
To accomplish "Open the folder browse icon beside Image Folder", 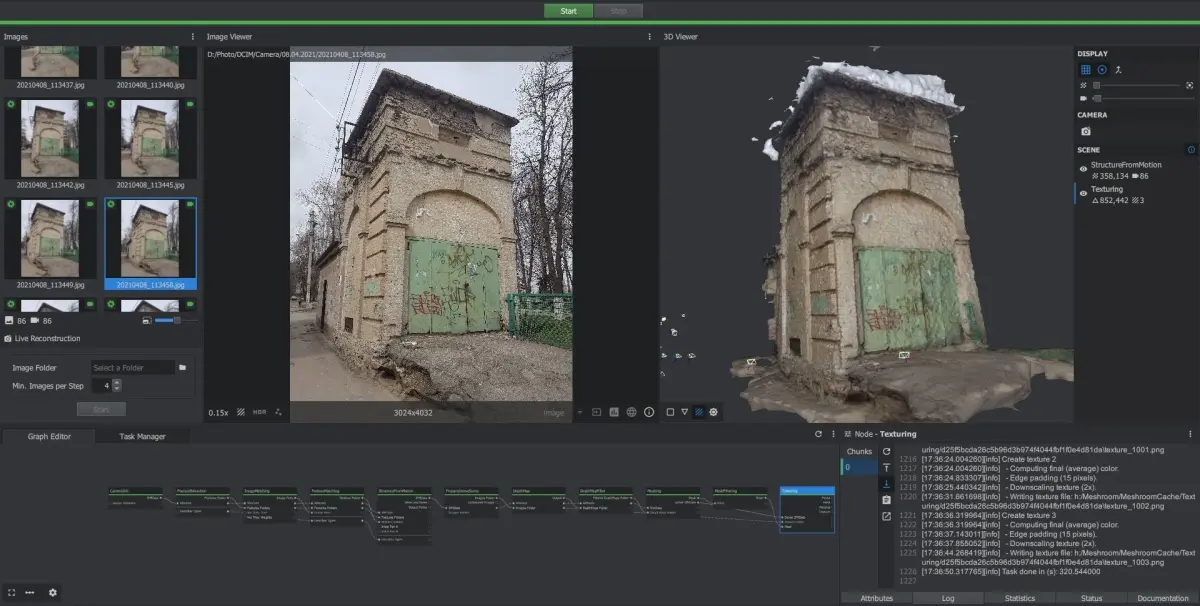I will click(183, 368).
